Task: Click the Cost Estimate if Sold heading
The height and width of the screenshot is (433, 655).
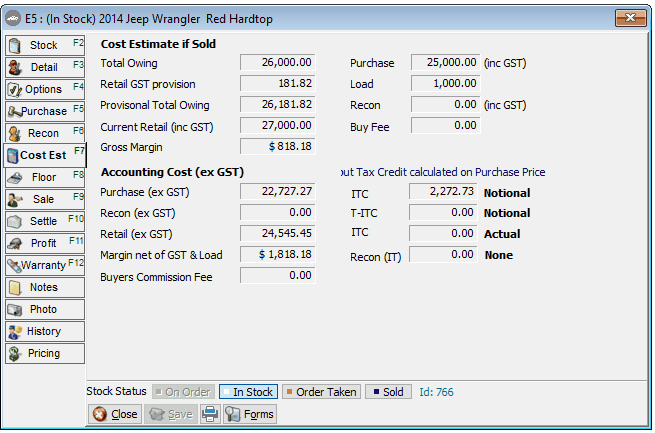Action: [158, 44]
